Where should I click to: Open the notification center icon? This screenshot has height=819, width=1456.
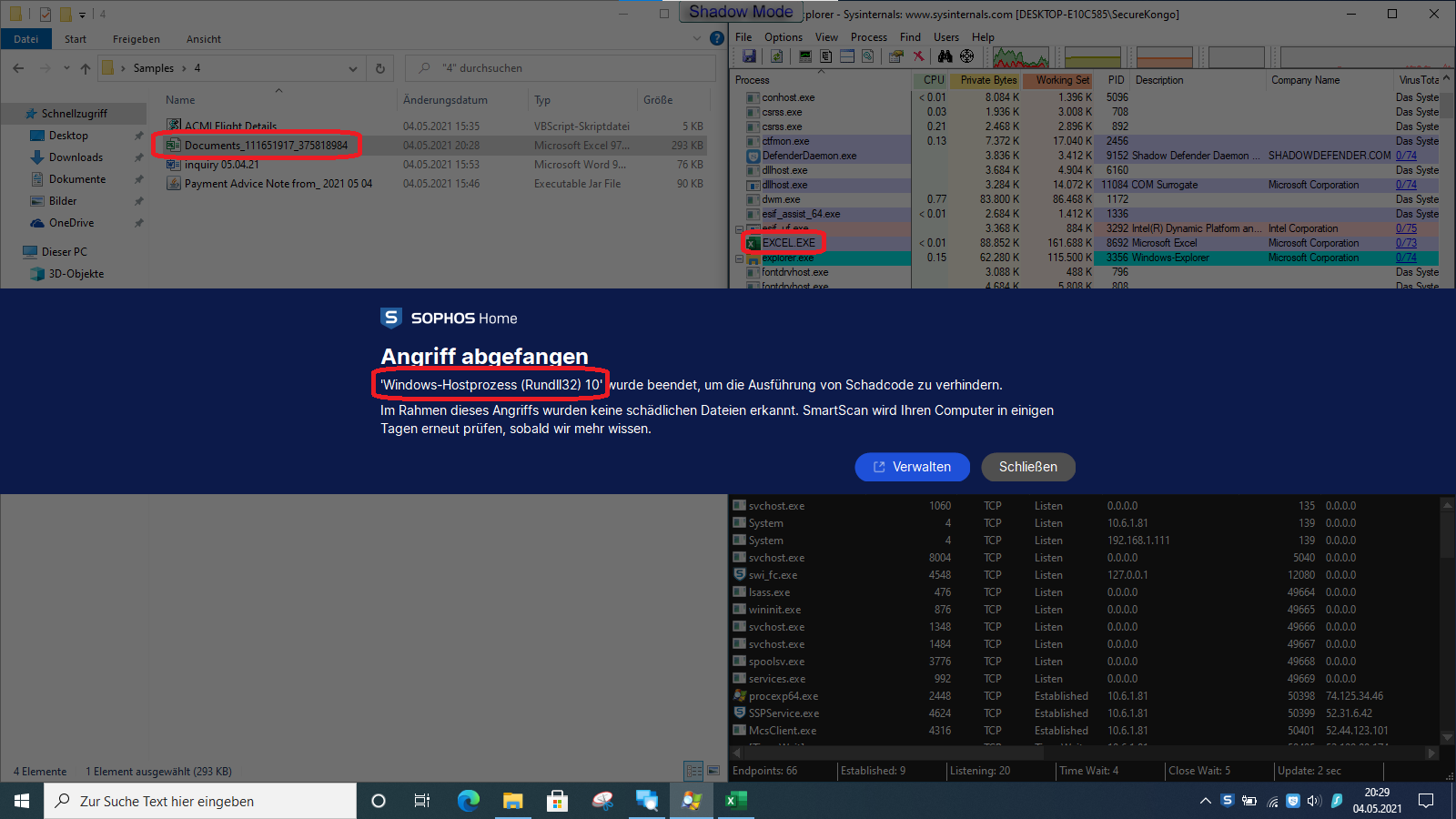point(1426,801)
